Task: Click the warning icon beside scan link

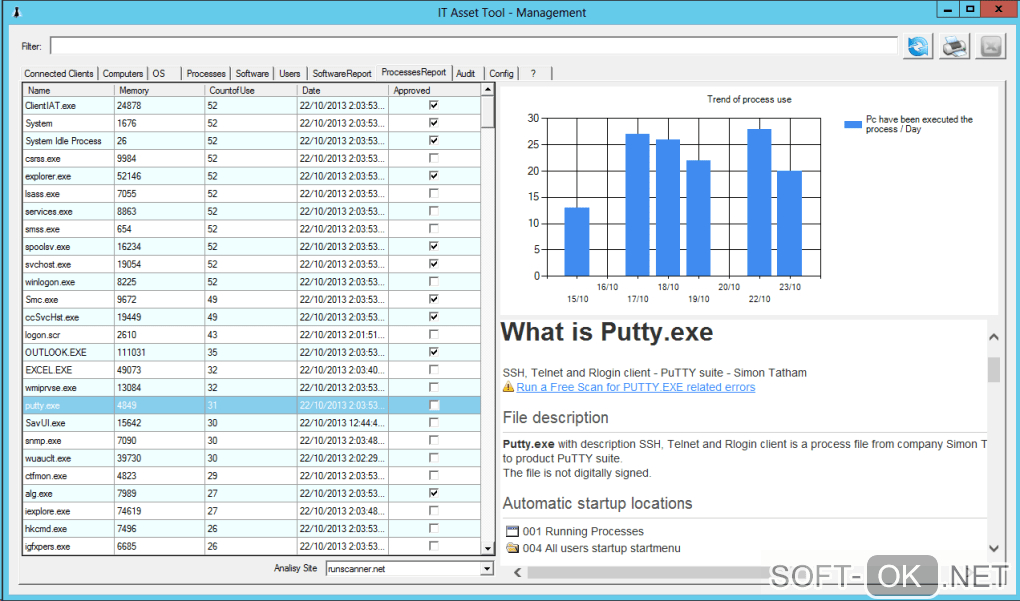Action: 508,387
